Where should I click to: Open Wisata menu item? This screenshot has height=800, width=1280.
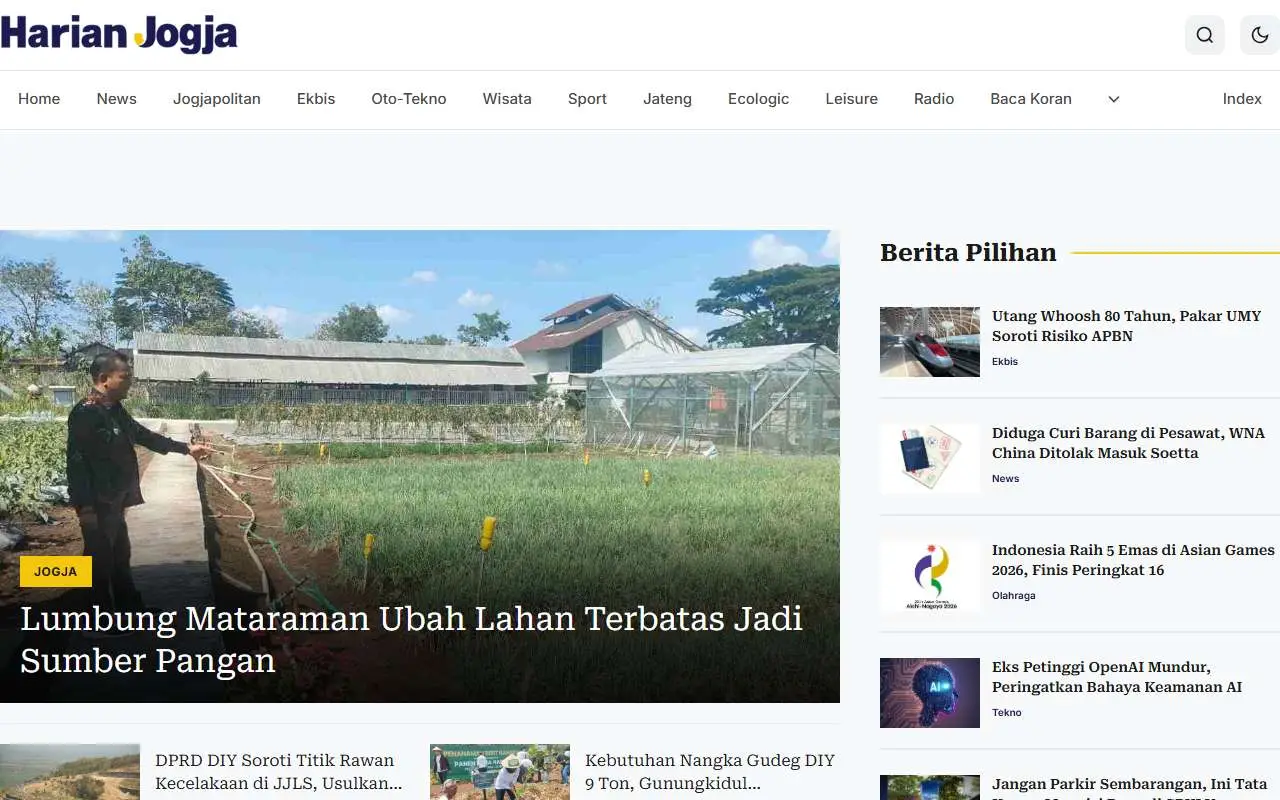click(x=507, y=99)
